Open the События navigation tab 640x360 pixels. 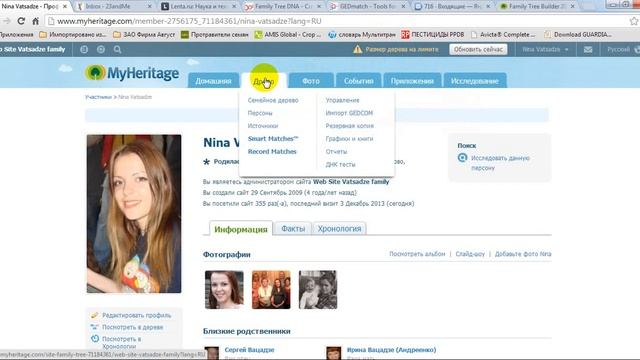point(358,81)
